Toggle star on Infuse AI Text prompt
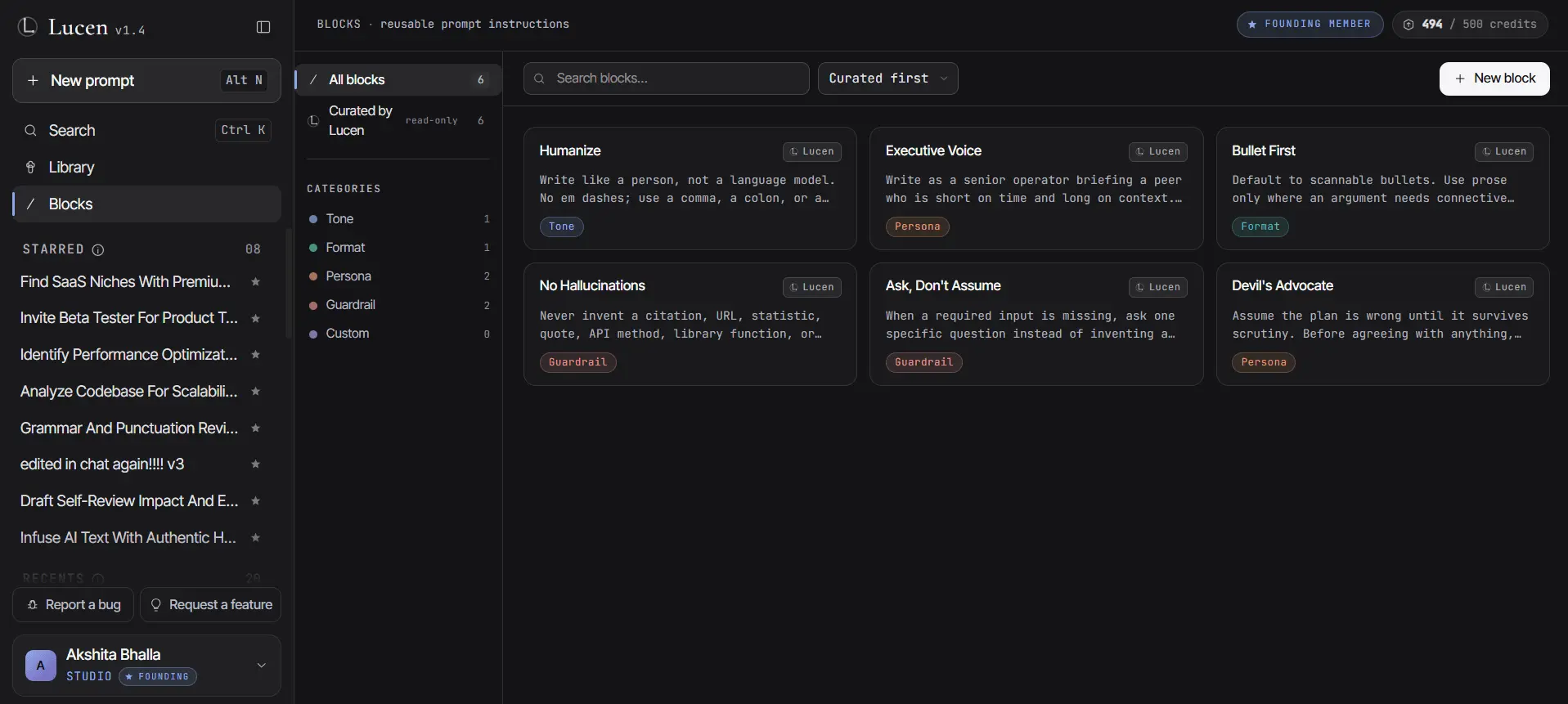 click(x=255, y=537)
